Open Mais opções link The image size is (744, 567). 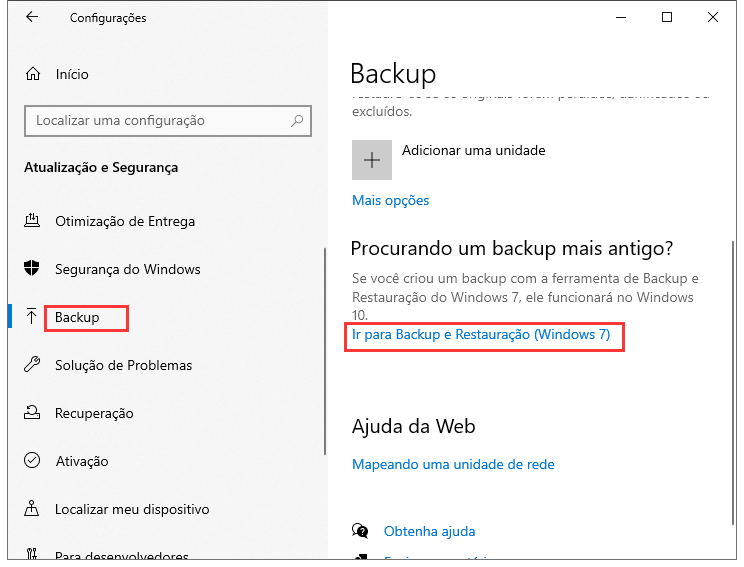[390, 200]
